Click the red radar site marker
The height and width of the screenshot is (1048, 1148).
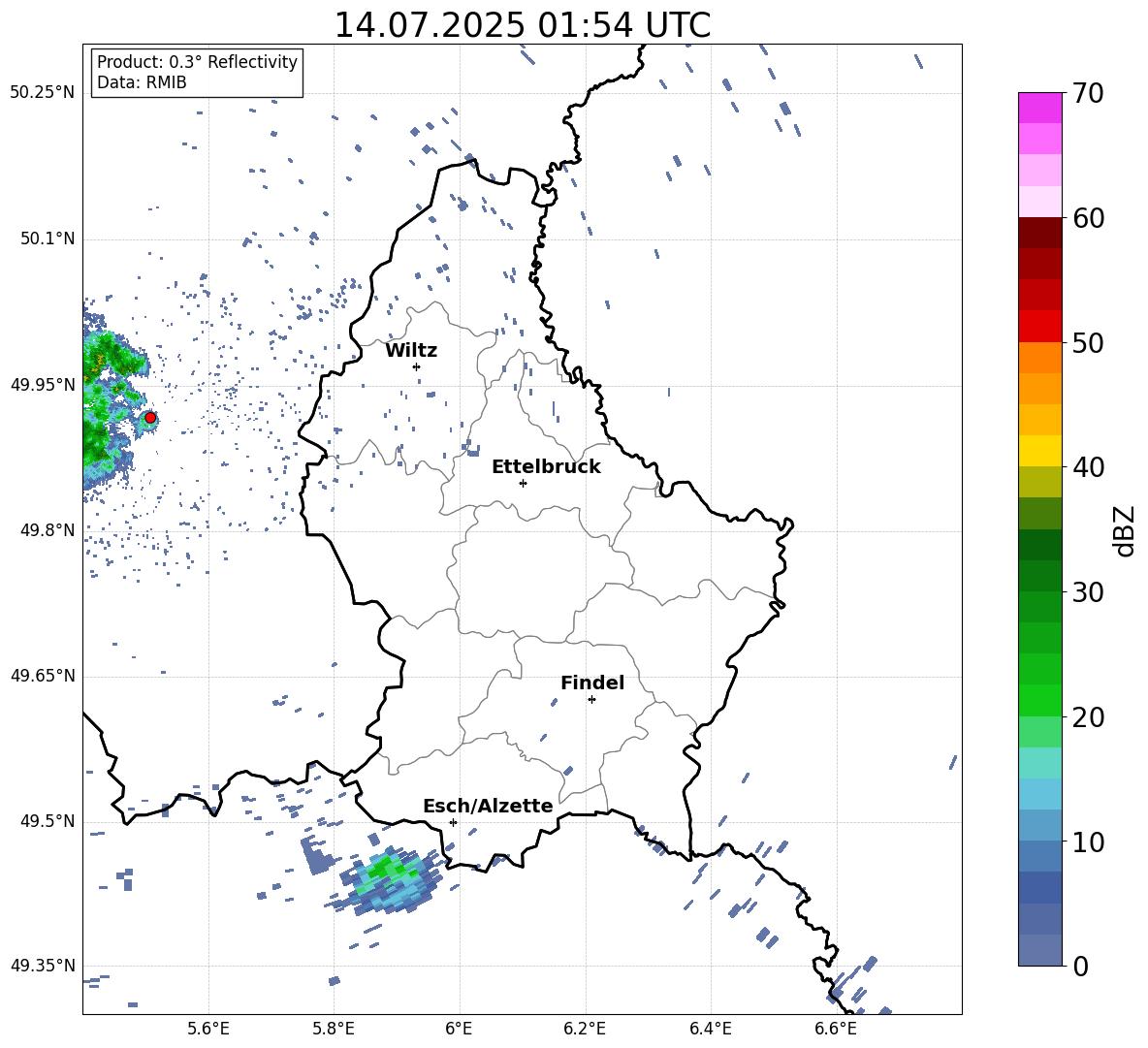click(150, 418)
